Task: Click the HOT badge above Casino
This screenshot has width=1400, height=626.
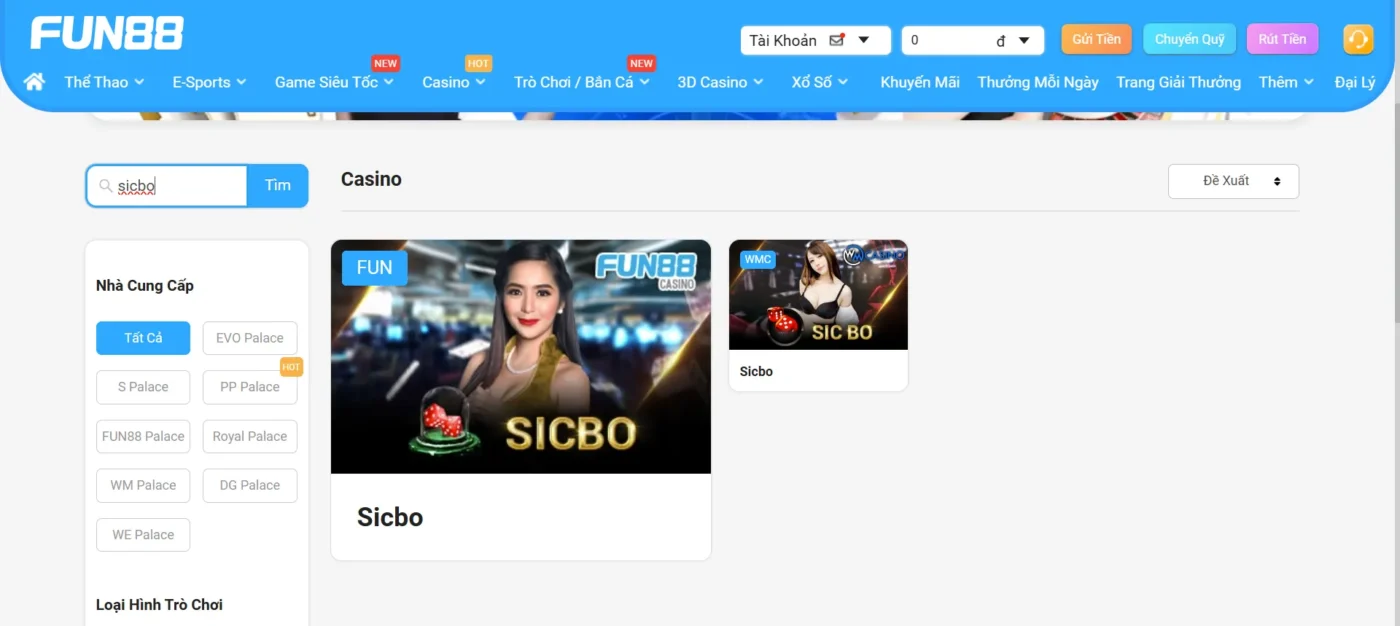Action: pyautogui.click(x=479, y=62)
